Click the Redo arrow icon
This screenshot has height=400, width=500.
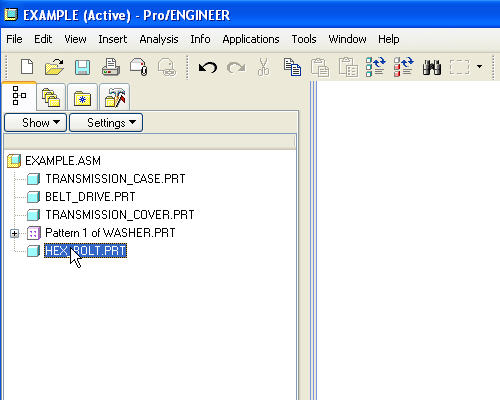coord(236,67)
